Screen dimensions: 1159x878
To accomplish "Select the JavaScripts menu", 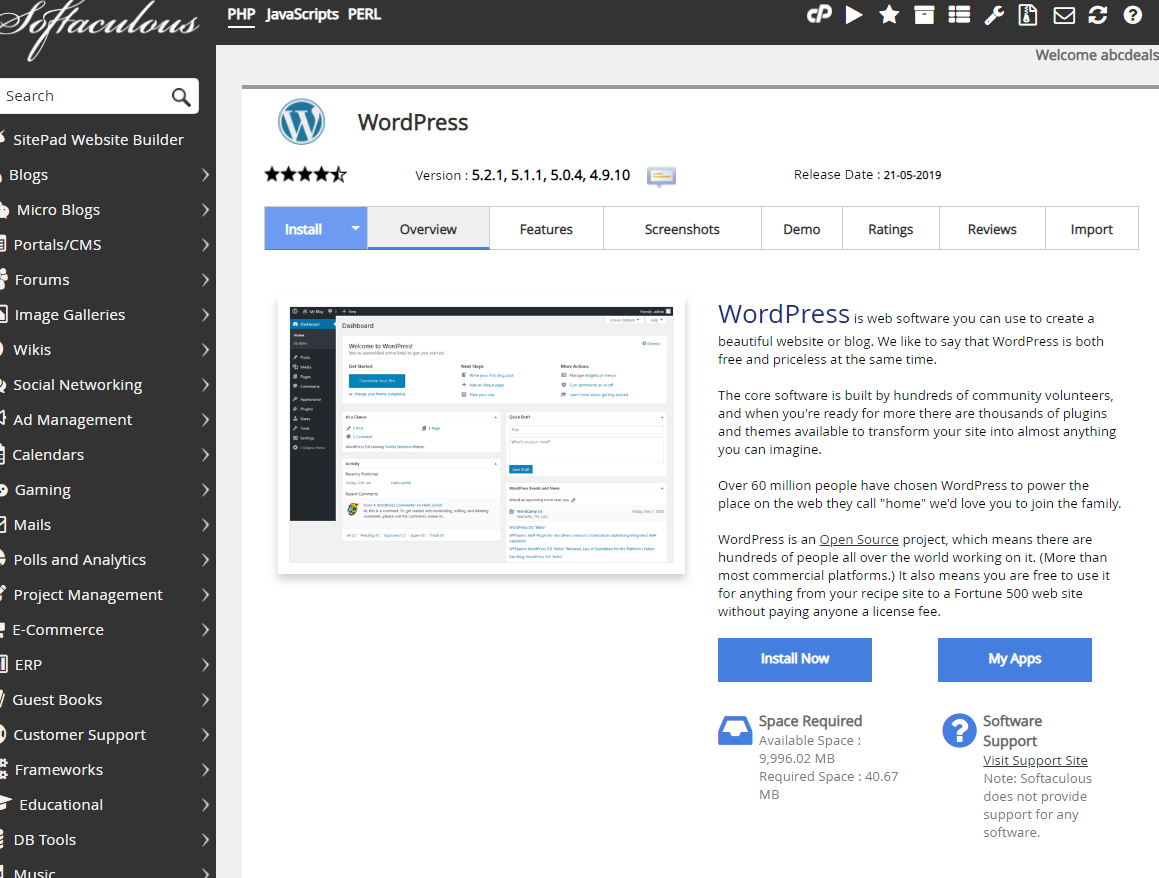I will click(x=302, y=15).
